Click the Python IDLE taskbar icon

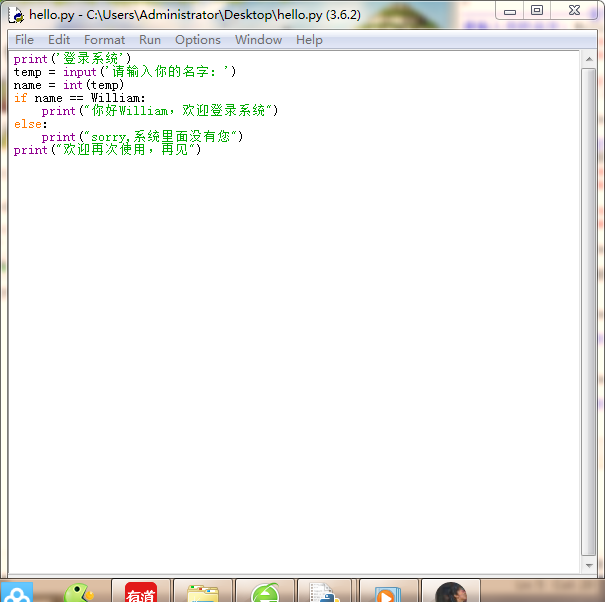click(x=324, y=591)
